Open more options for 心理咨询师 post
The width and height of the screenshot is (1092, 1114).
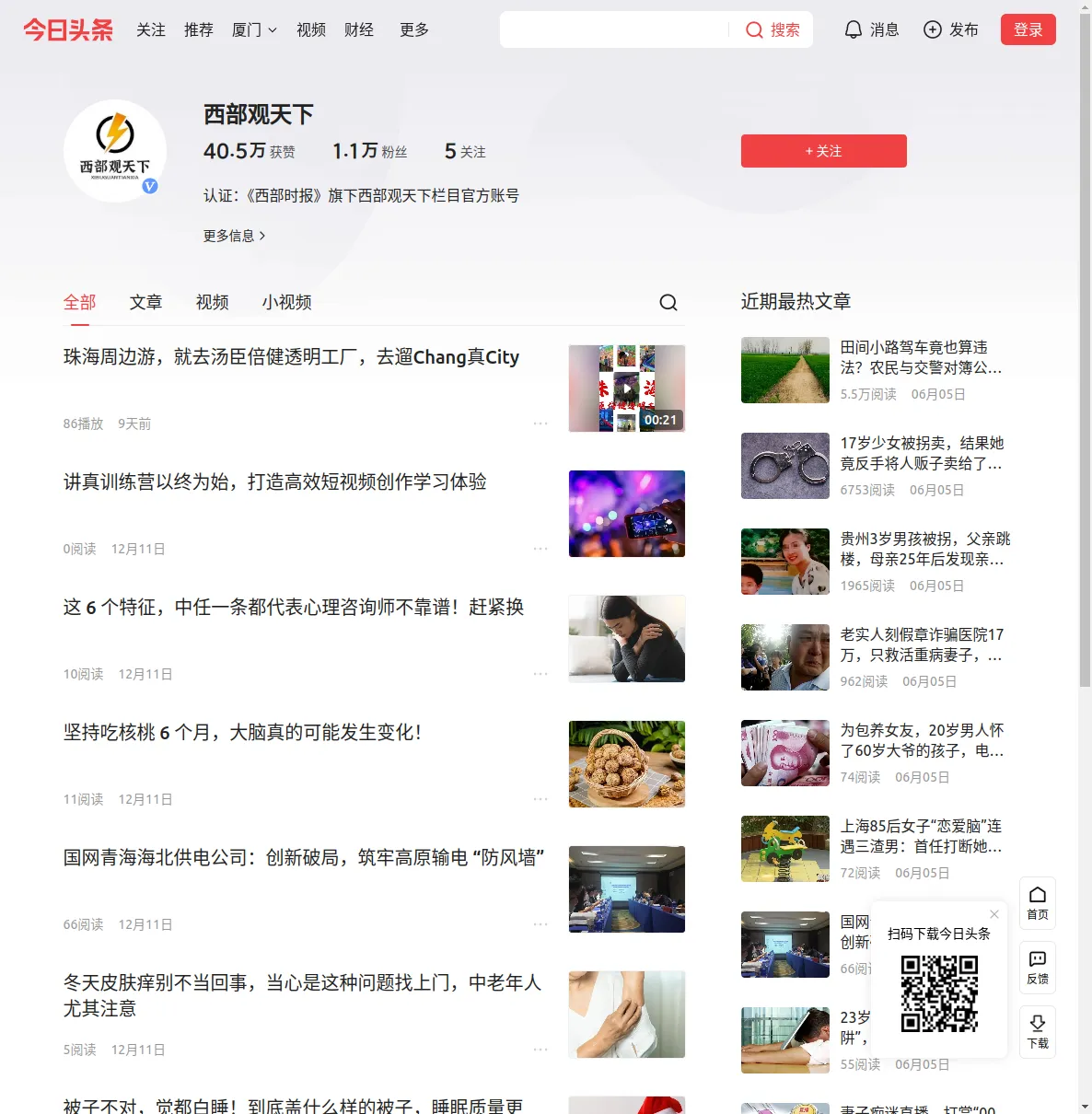coord(540,674)
